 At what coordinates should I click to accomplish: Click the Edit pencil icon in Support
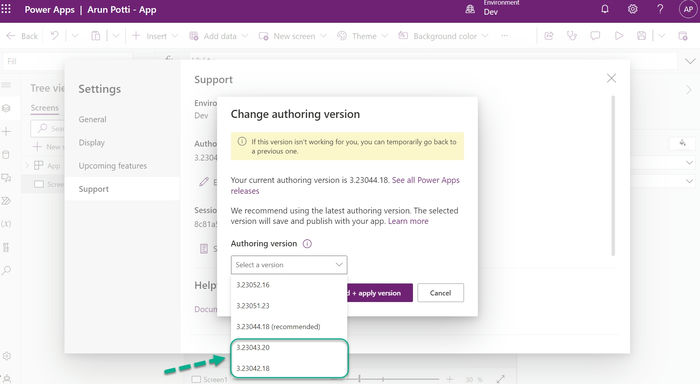[204, 182]
